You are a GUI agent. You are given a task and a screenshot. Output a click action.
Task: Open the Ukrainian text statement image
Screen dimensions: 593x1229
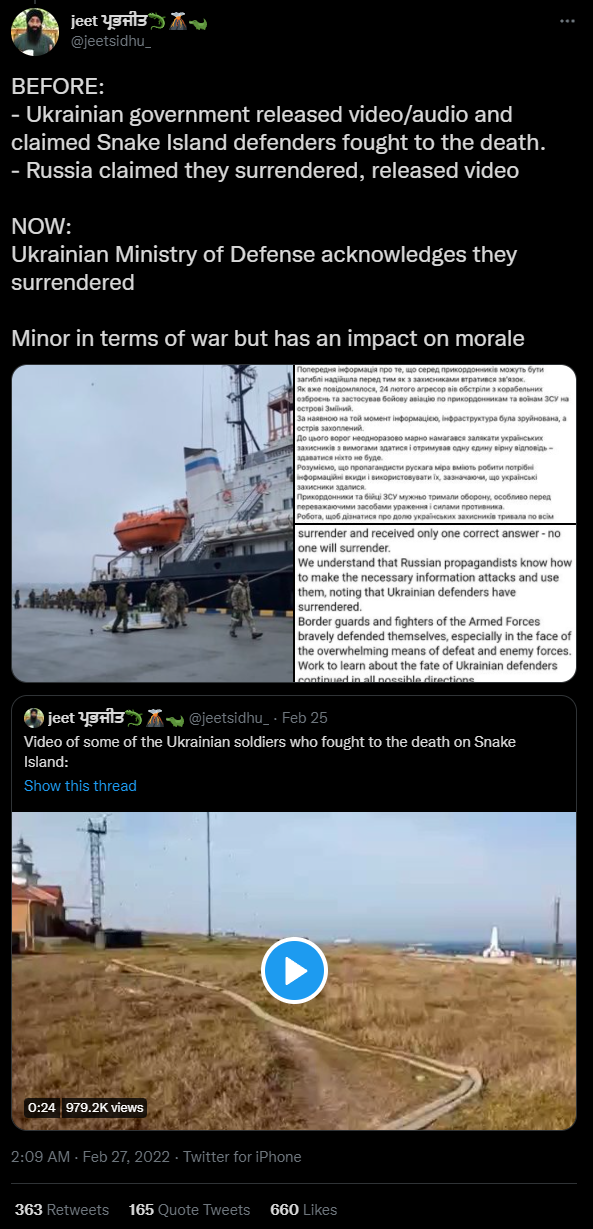pos(435,444)
